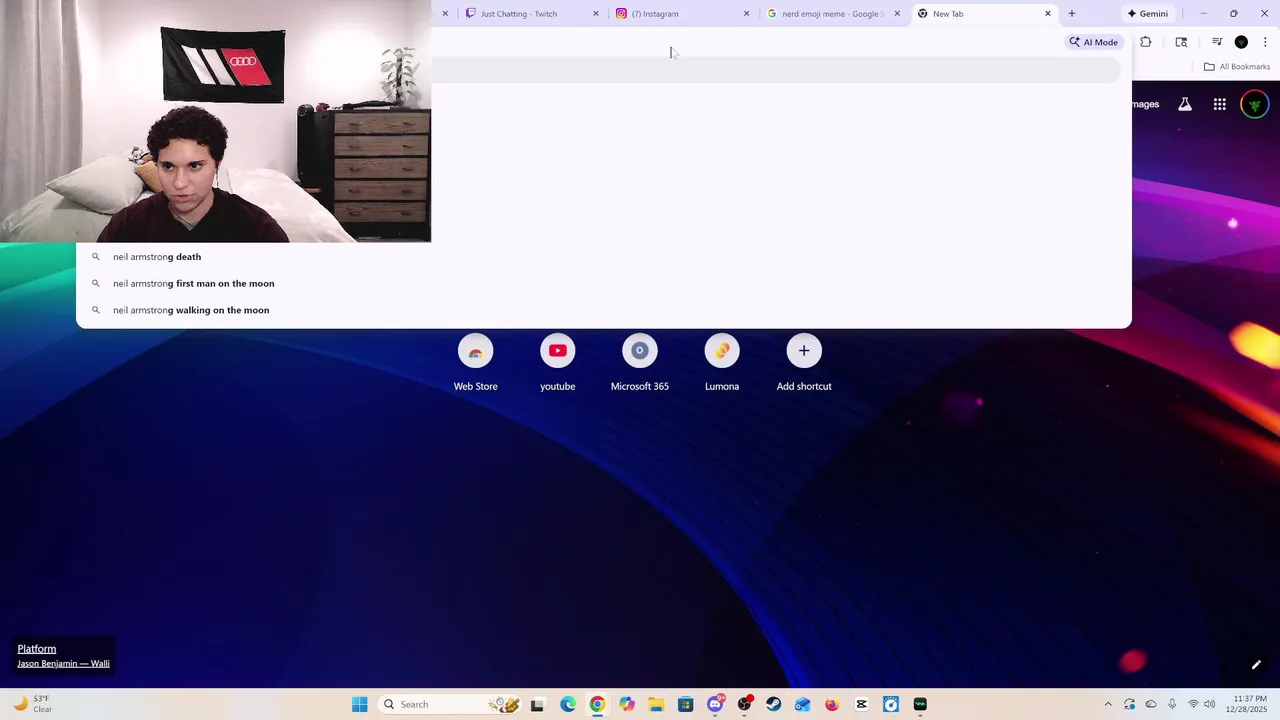Open Firefox from the taskbar
The width and height of the screenshot is (1280, 720).
832,705
